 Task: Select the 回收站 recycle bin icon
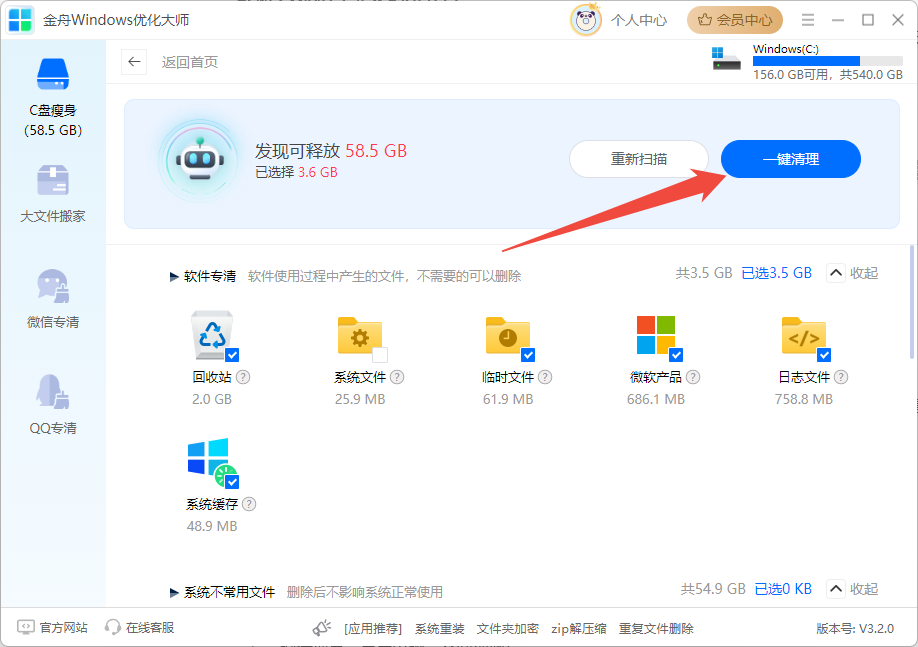pyautogui.click(x=212, y=334)
